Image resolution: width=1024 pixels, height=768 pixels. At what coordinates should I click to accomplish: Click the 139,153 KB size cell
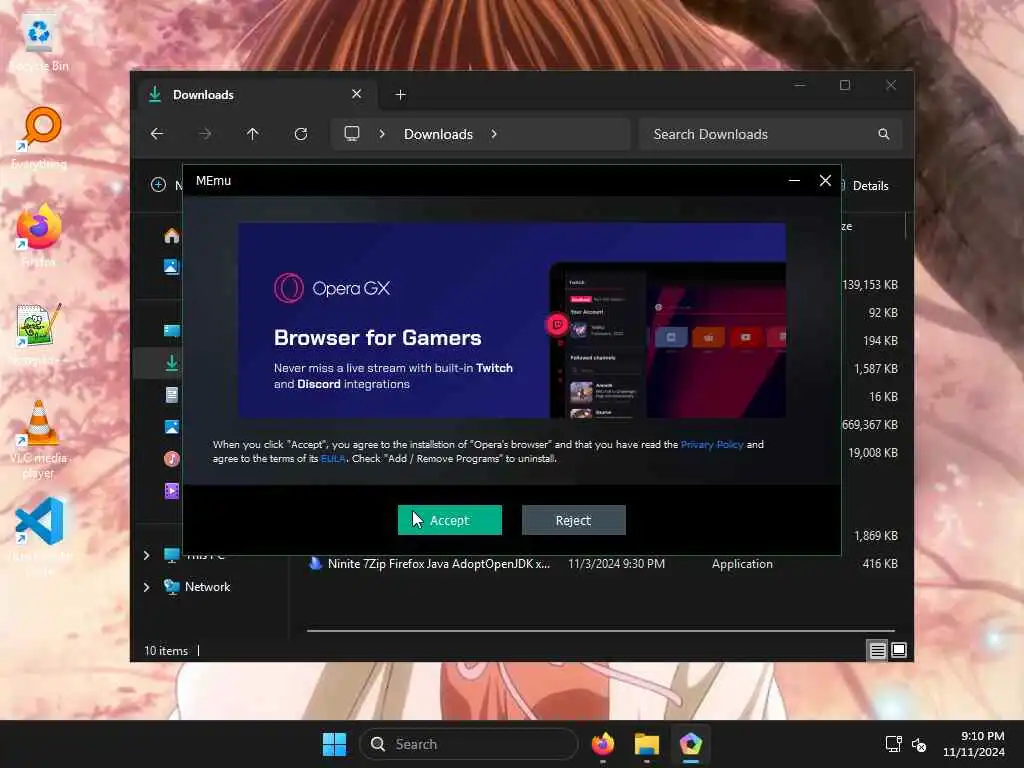871,285
